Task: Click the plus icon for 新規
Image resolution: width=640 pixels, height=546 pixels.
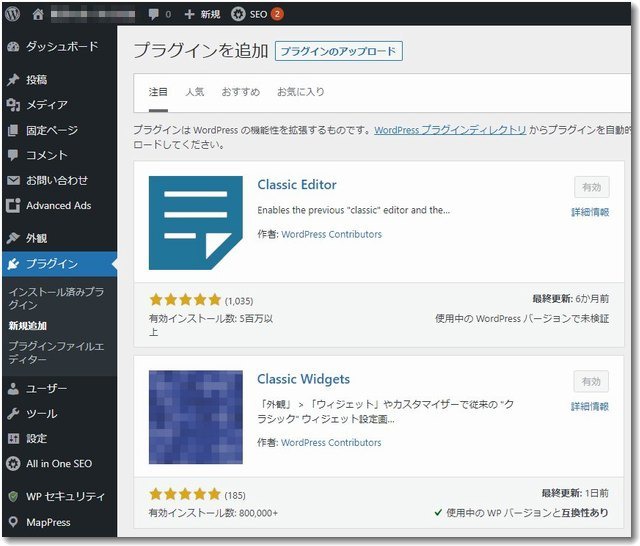Action: point(189,14)
